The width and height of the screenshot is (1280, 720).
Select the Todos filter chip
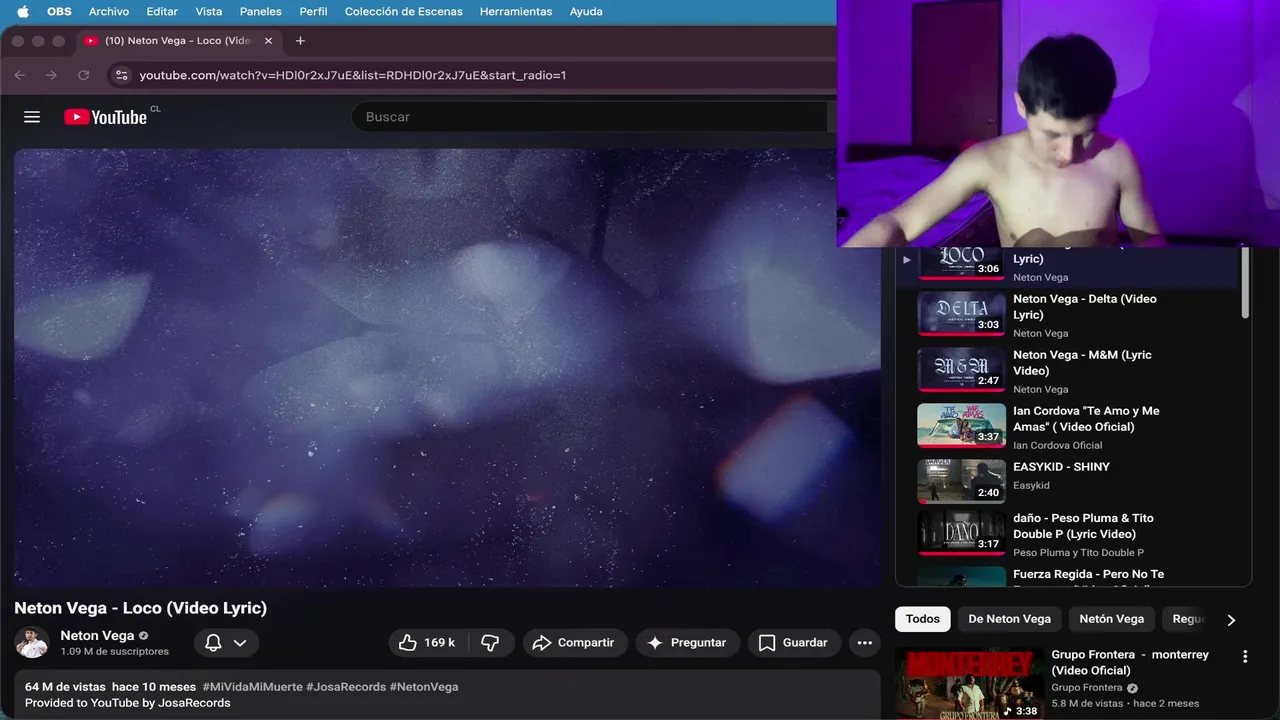click(x=922, y=619)
